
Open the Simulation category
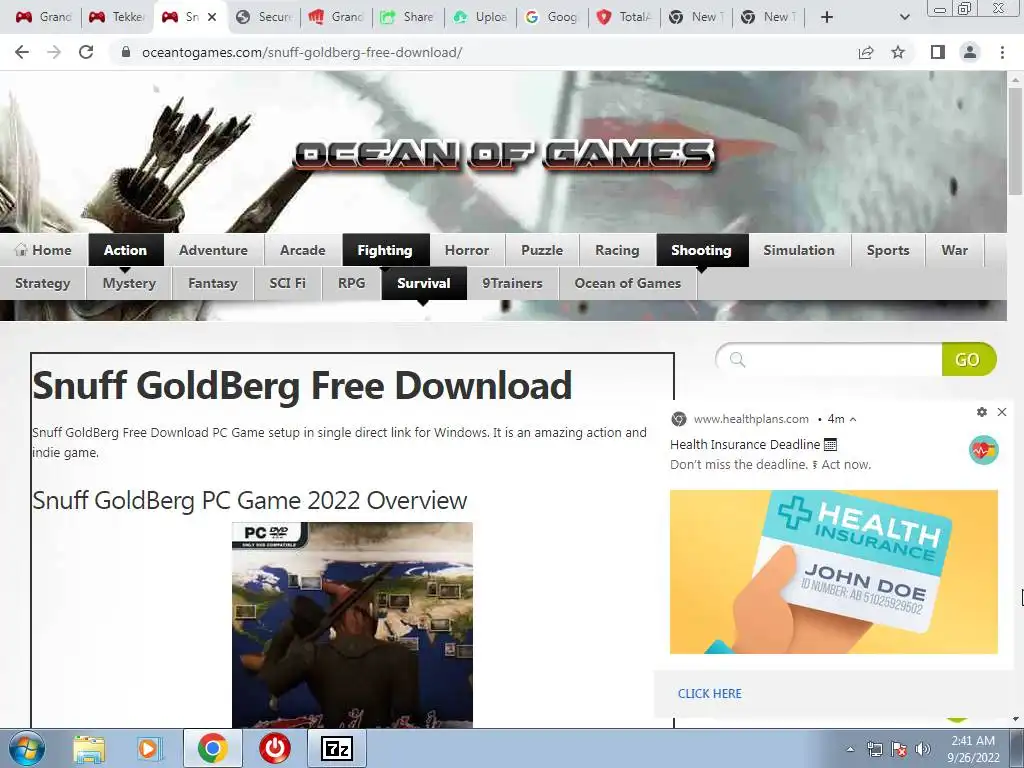coord(799,250)
